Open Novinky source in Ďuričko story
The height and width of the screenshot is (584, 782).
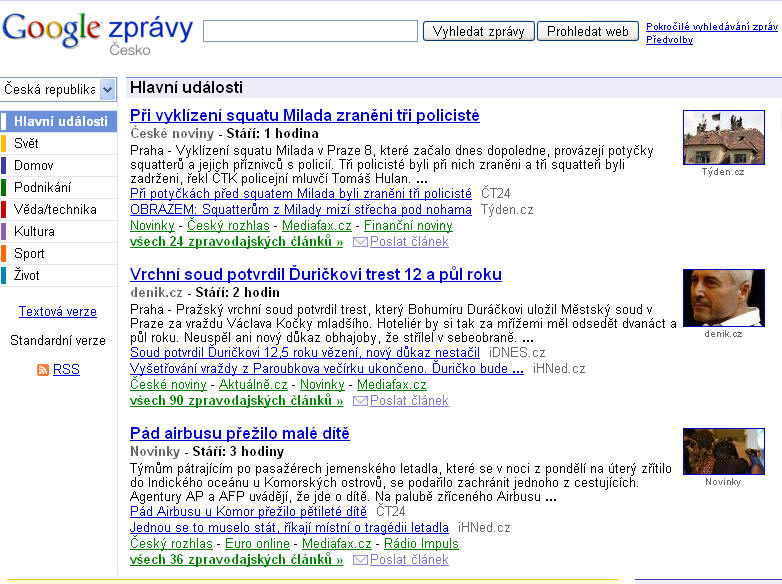(x=322, y=385)
